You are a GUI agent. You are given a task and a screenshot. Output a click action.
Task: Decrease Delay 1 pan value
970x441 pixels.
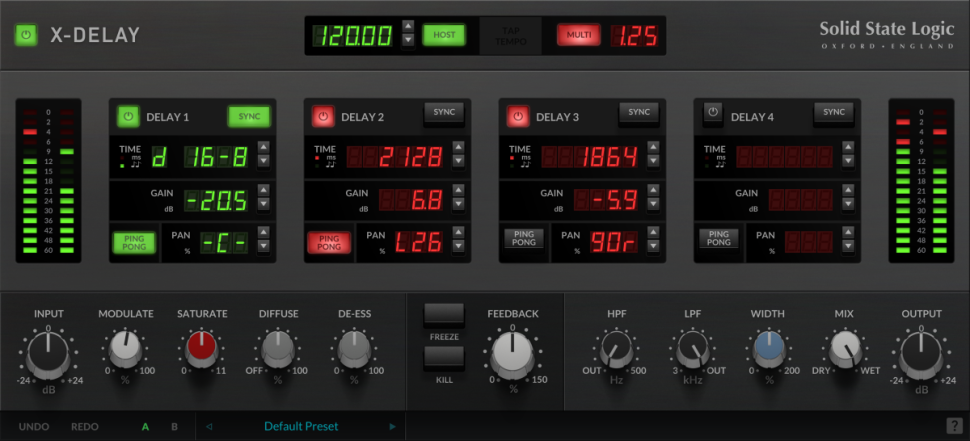point(264,246)
